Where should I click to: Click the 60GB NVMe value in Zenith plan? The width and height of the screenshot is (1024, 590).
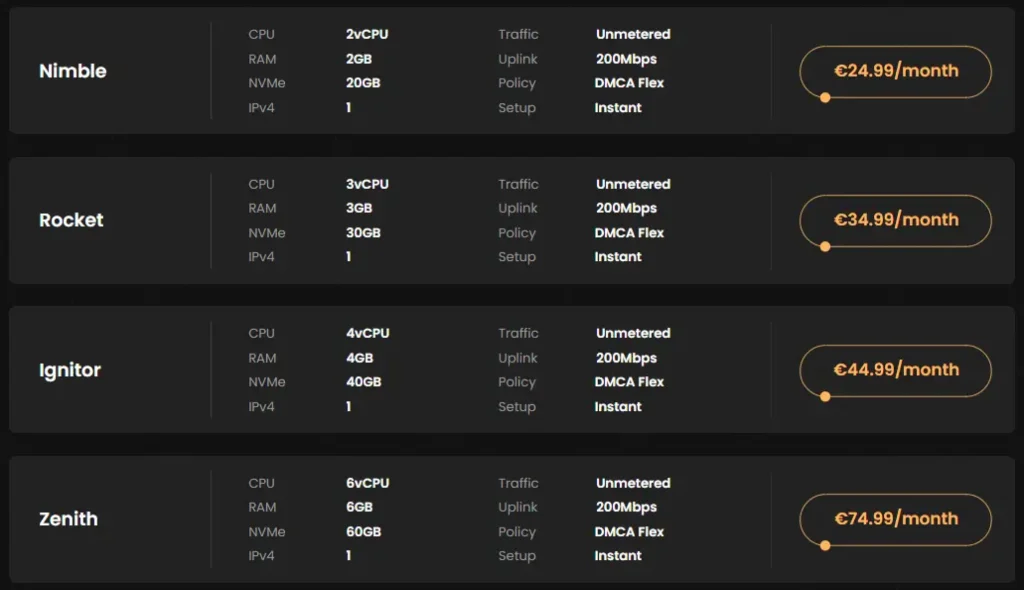(x=363, y=532)
